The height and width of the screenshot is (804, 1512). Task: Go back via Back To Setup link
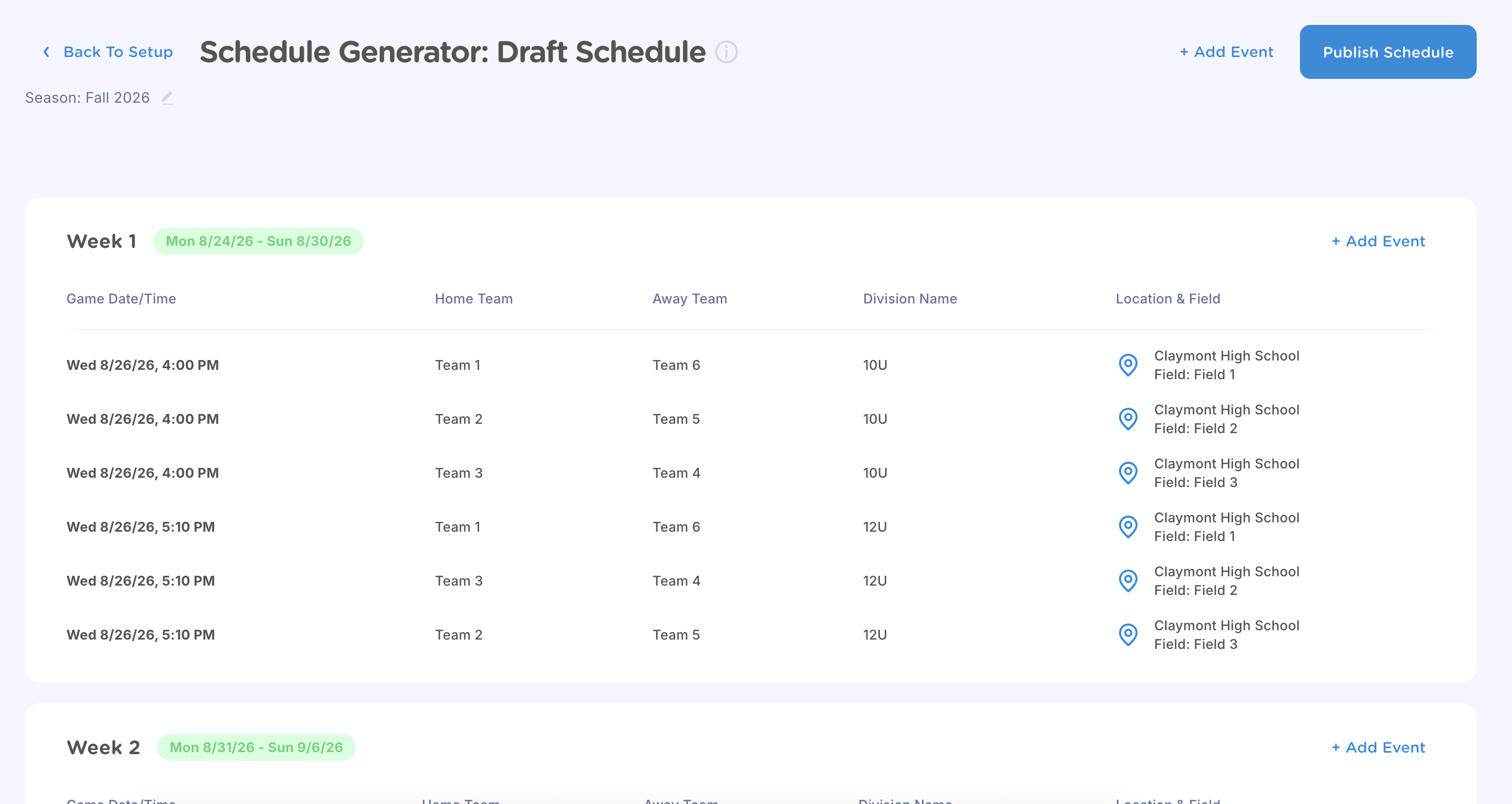click(x=118, y=52)
